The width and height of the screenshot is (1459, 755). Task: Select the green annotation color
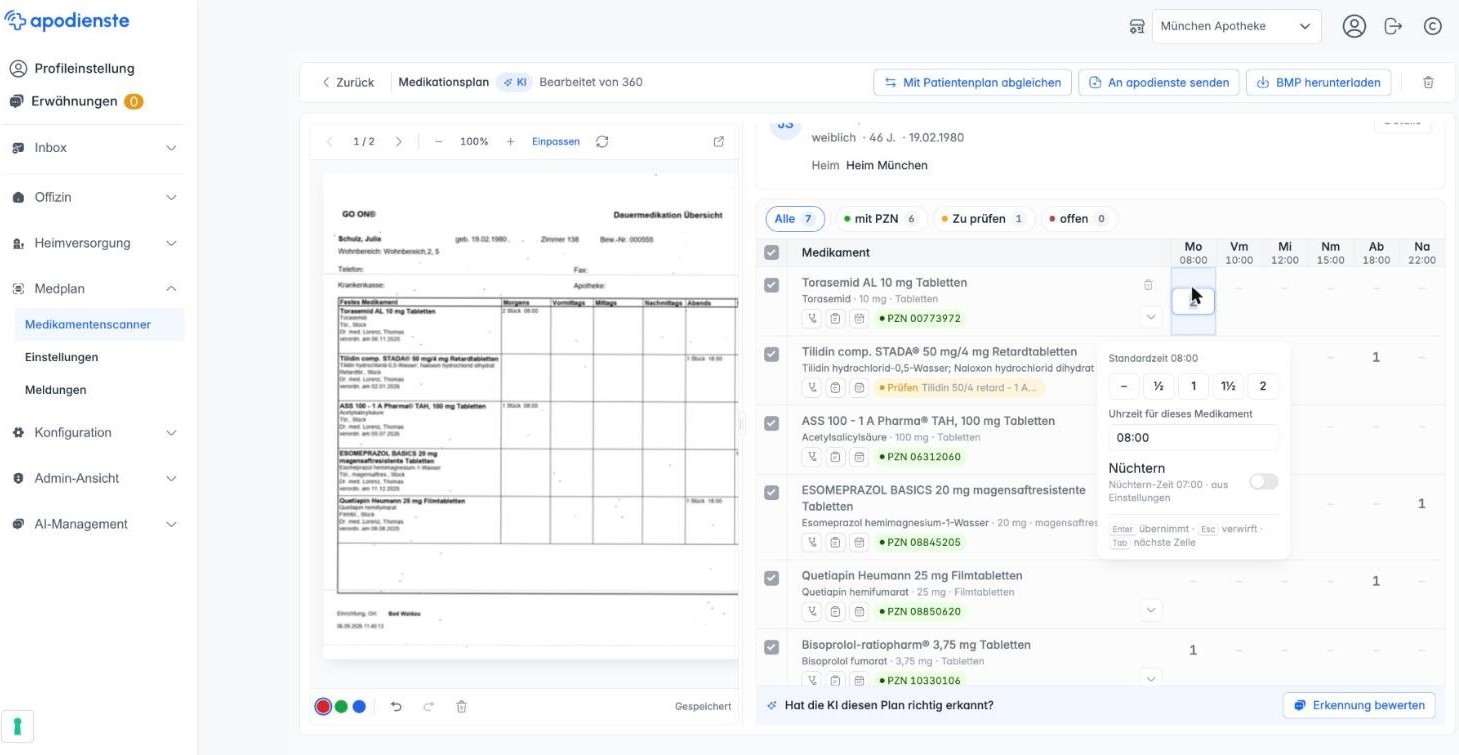(x=341, y=706)
